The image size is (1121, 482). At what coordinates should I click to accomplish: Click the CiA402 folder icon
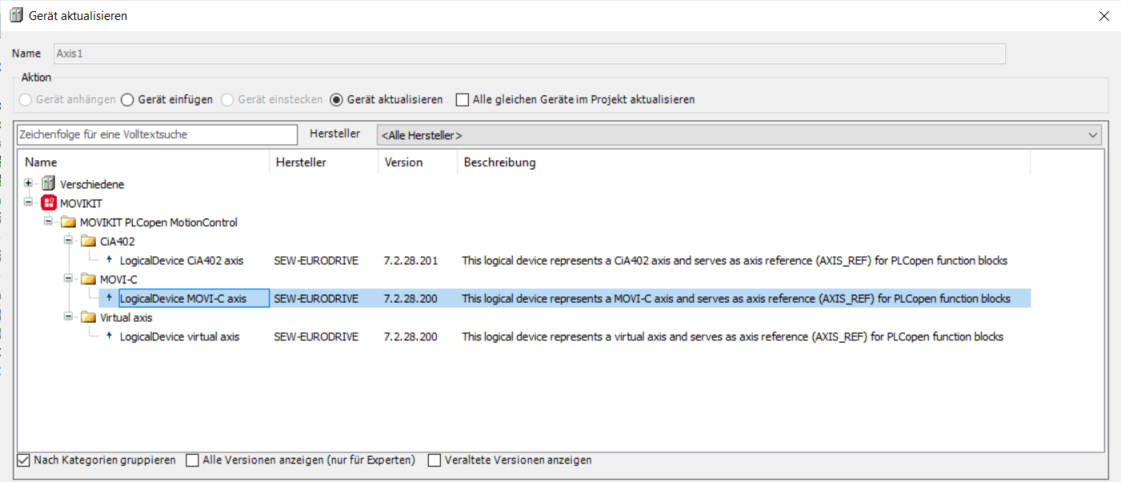[88, 241]
